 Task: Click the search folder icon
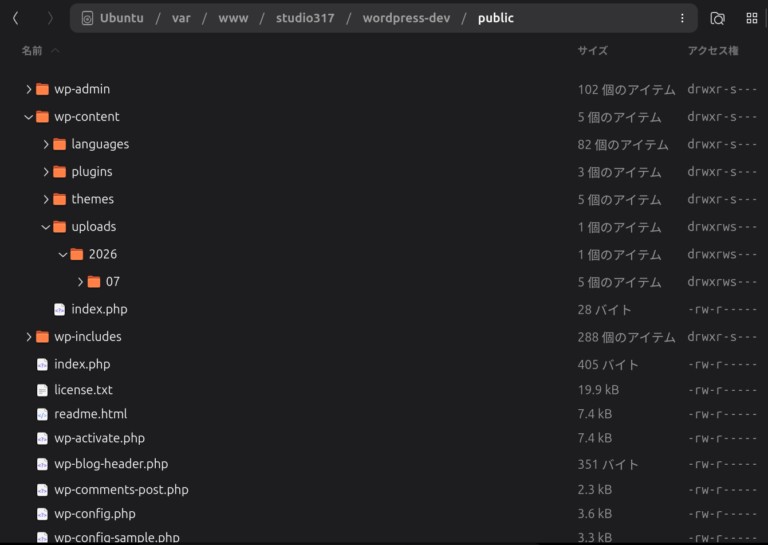(718, 19)
